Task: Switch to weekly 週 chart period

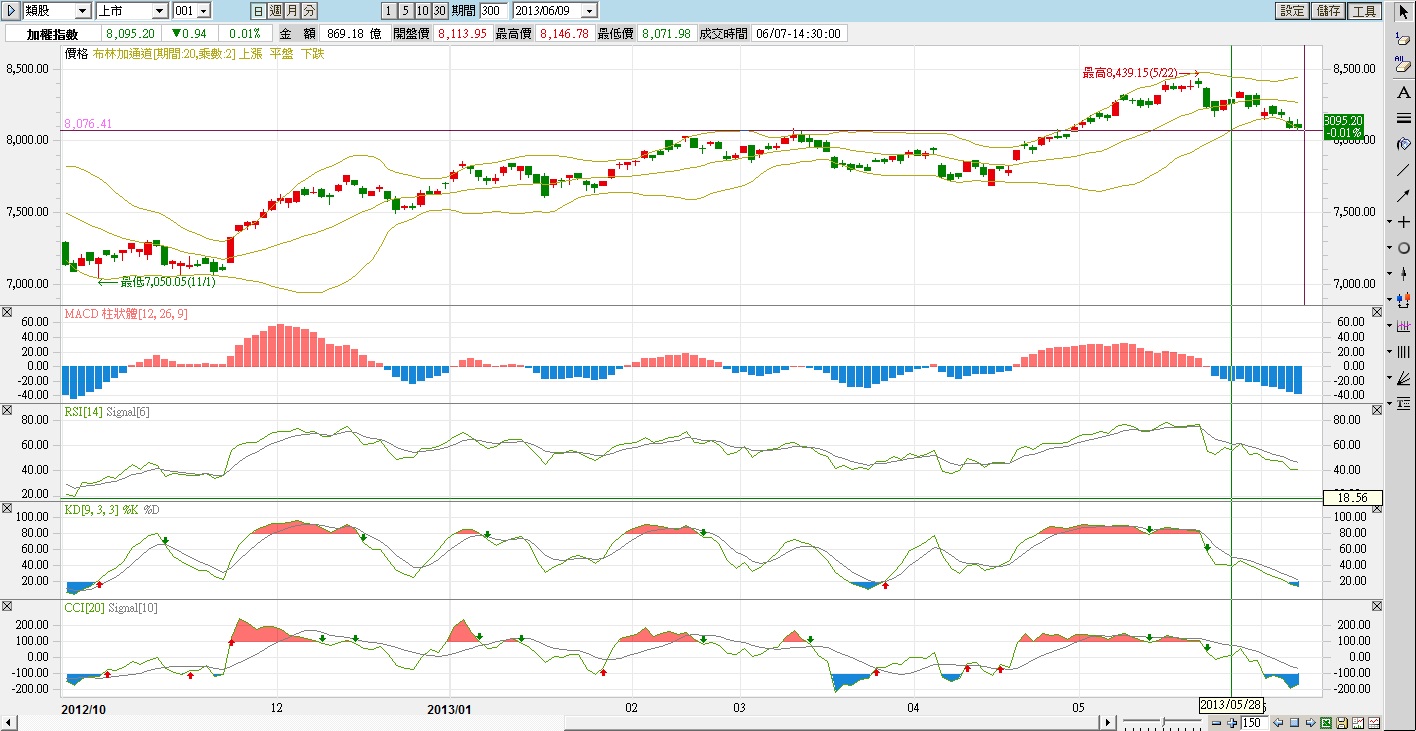Action: 275,11
